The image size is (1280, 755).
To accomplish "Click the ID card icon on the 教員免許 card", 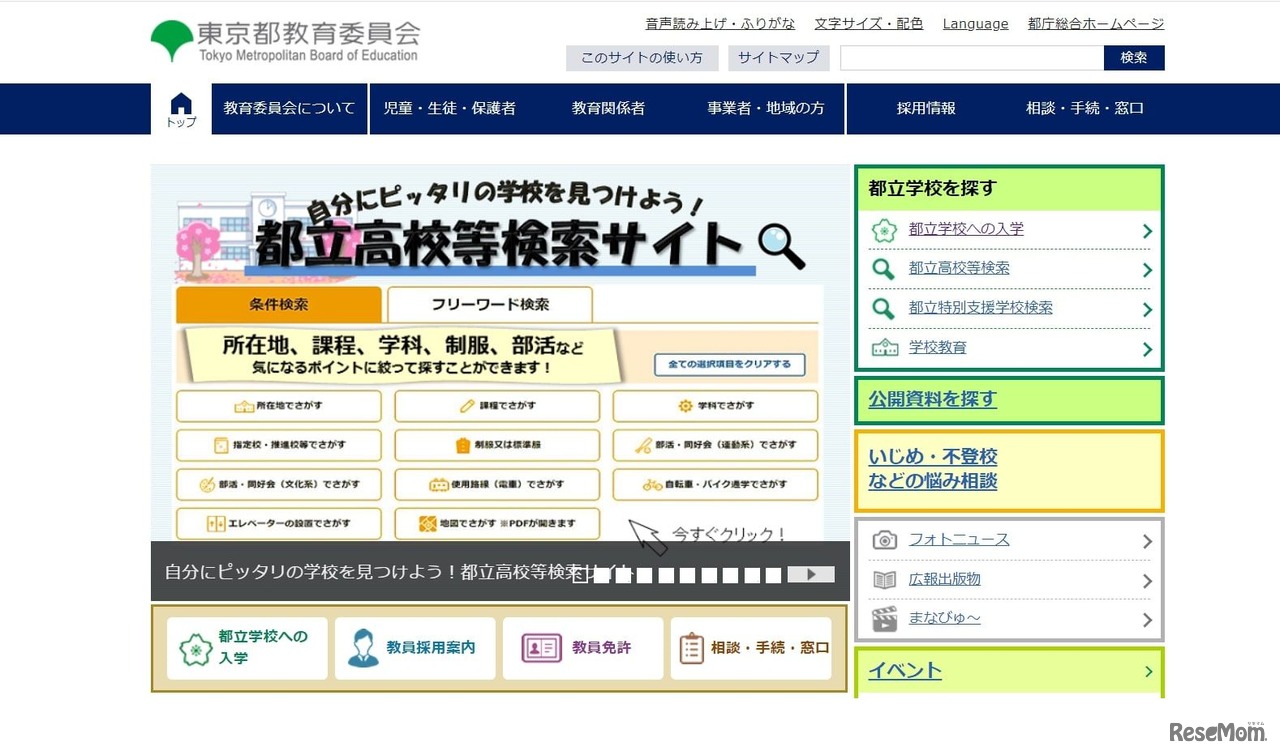I will pyautogui.click(x=541, y=648).
